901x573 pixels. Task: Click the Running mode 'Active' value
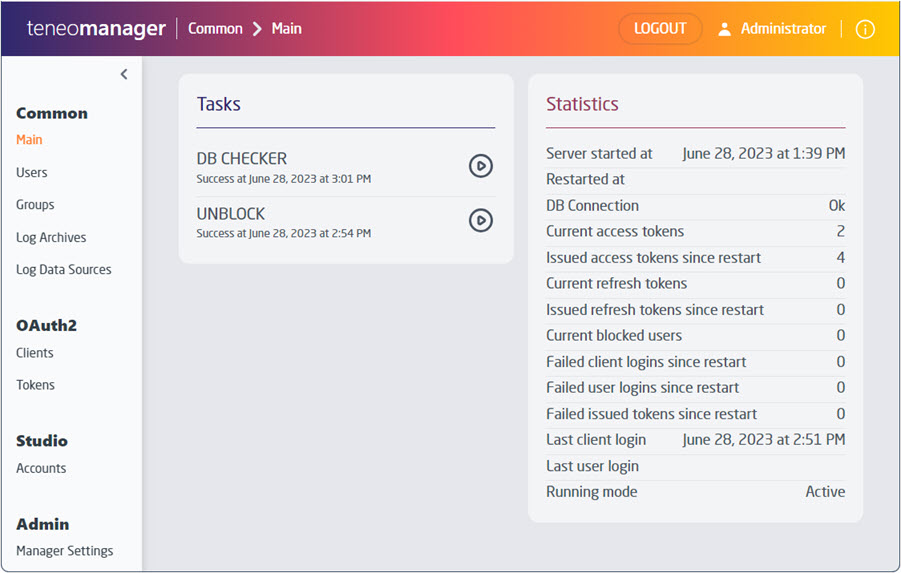[825, 492]
